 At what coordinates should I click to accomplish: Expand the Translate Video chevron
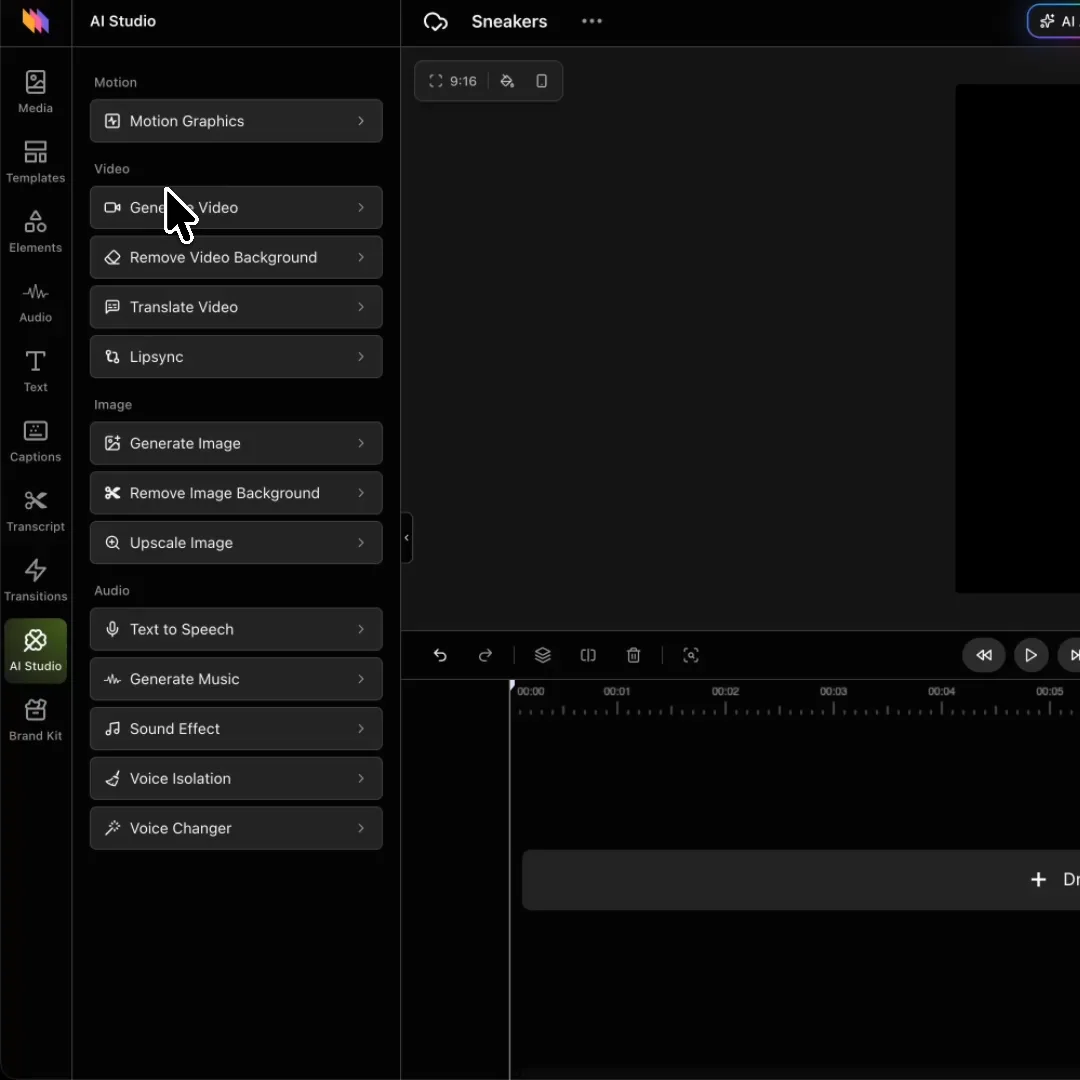(x=361, y=307)
